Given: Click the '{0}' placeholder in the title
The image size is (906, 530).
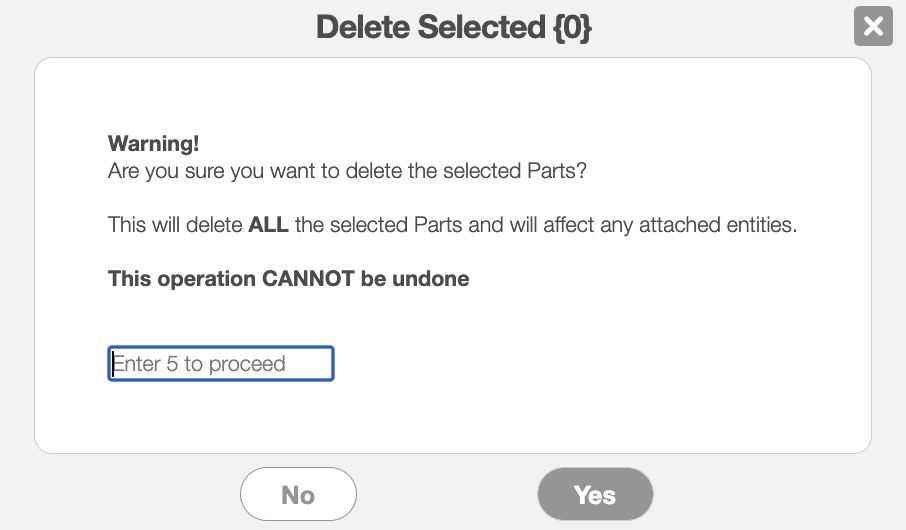Looking at the screenshot, I should (570, 27).
